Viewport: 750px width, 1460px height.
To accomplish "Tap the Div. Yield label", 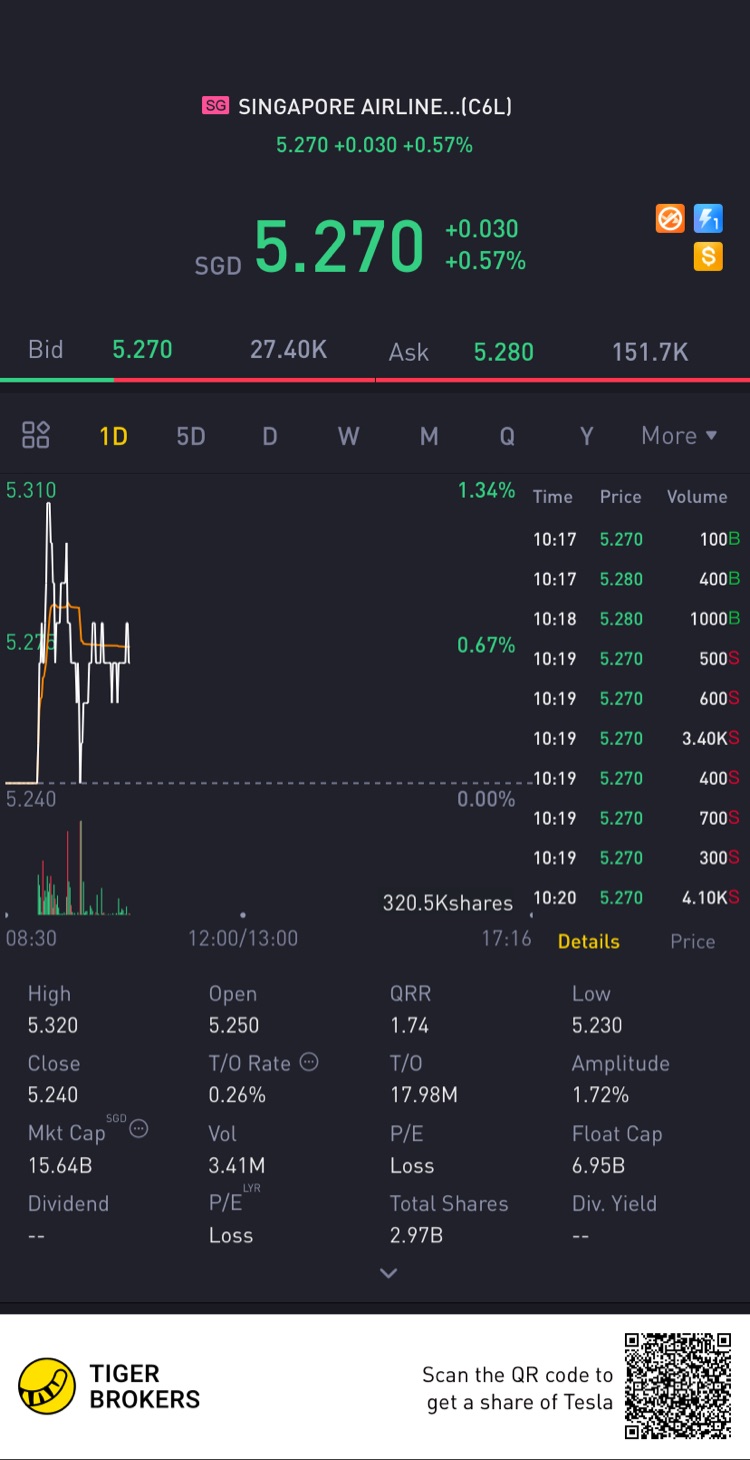I will tap(614, 1204).
